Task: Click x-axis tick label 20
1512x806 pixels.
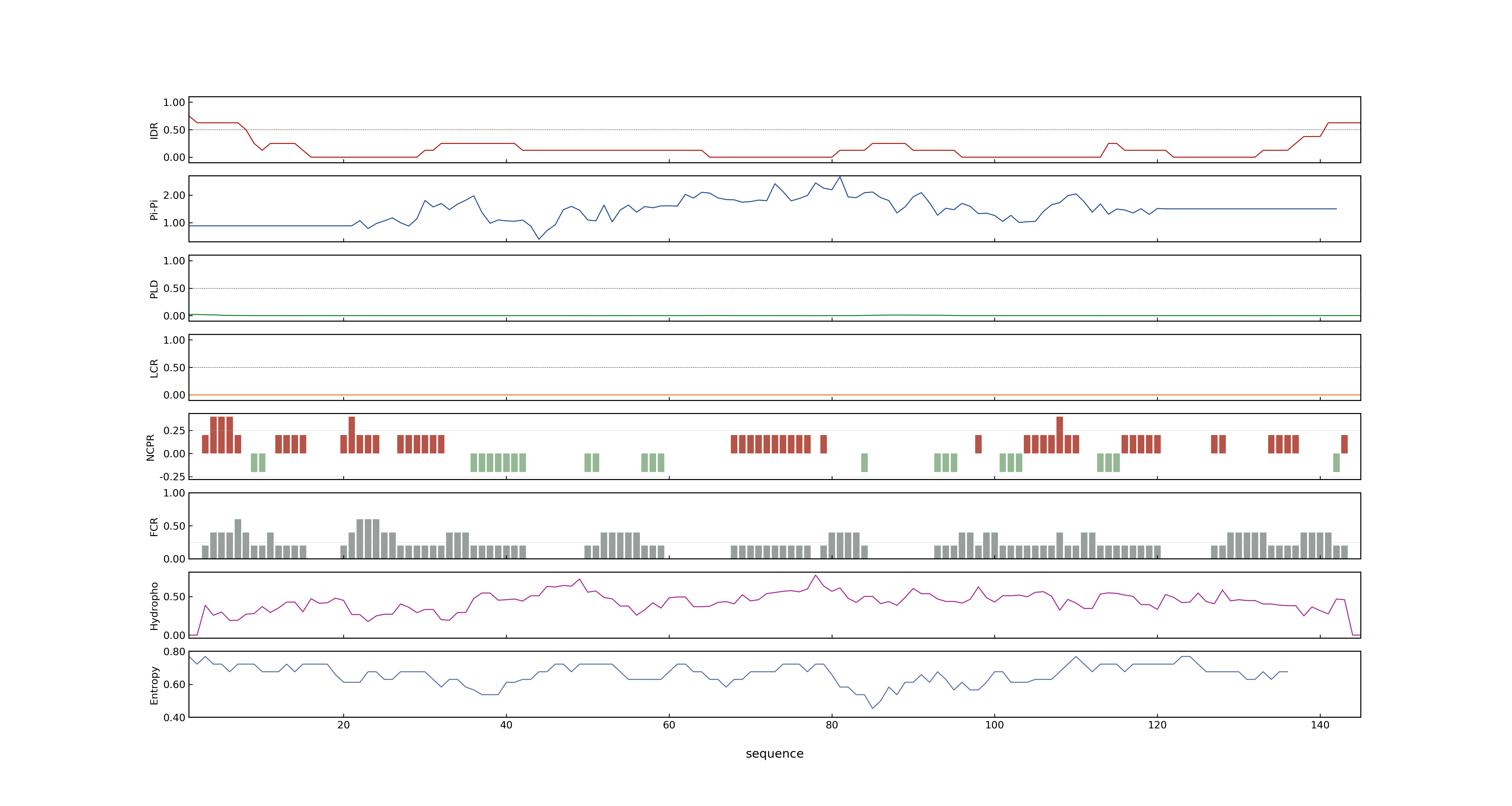Action: tap(343, 725)
